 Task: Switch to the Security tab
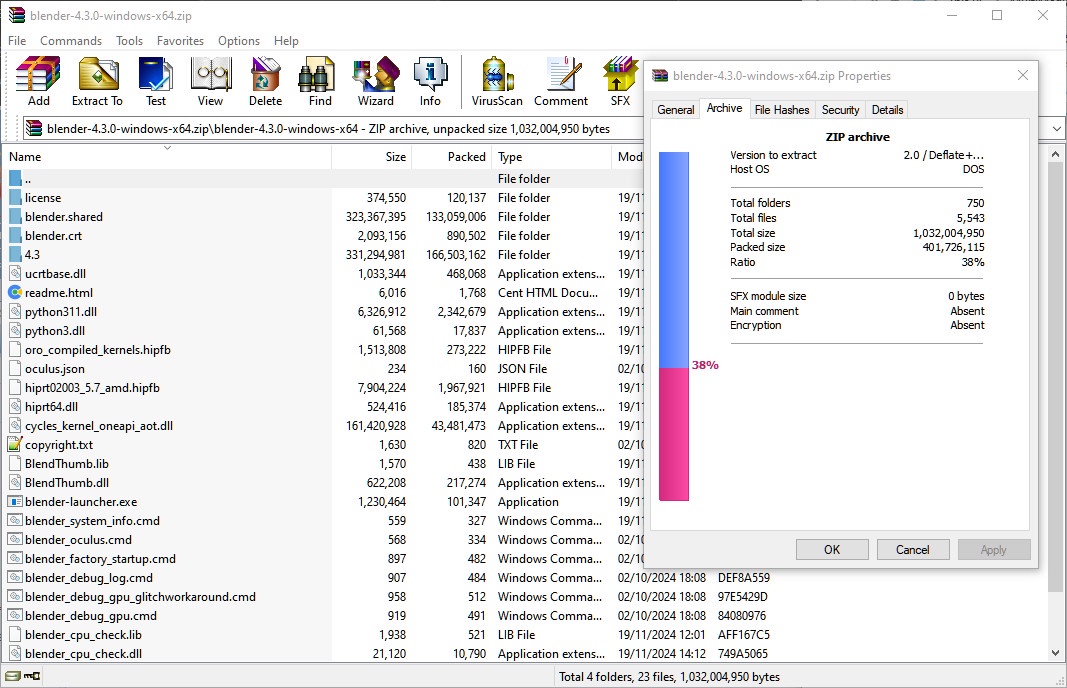tap(840, 110)
